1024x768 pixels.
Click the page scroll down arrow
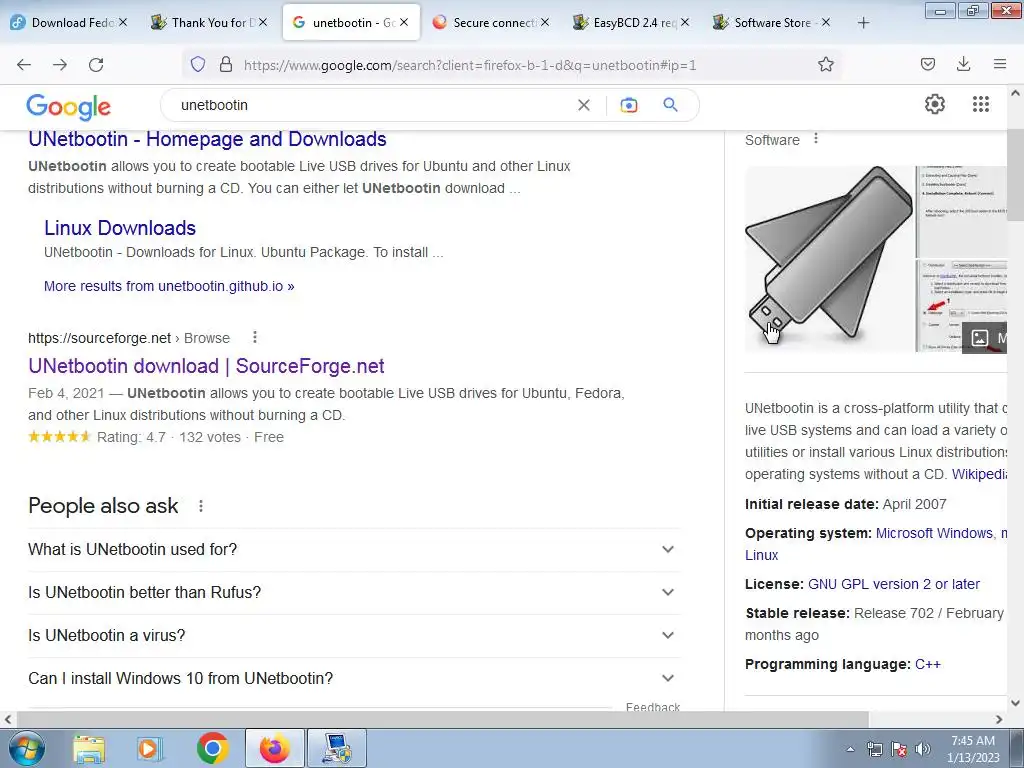click(x=1015, y=703)
